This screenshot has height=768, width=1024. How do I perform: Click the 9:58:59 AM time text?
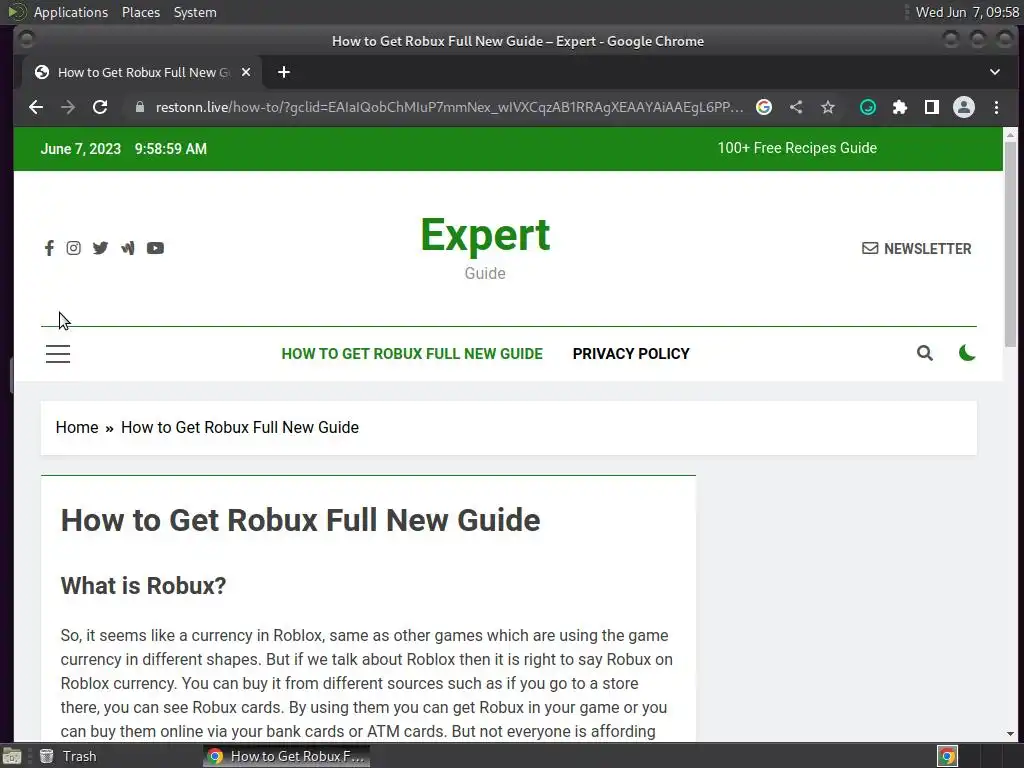[x=170, y=149]
